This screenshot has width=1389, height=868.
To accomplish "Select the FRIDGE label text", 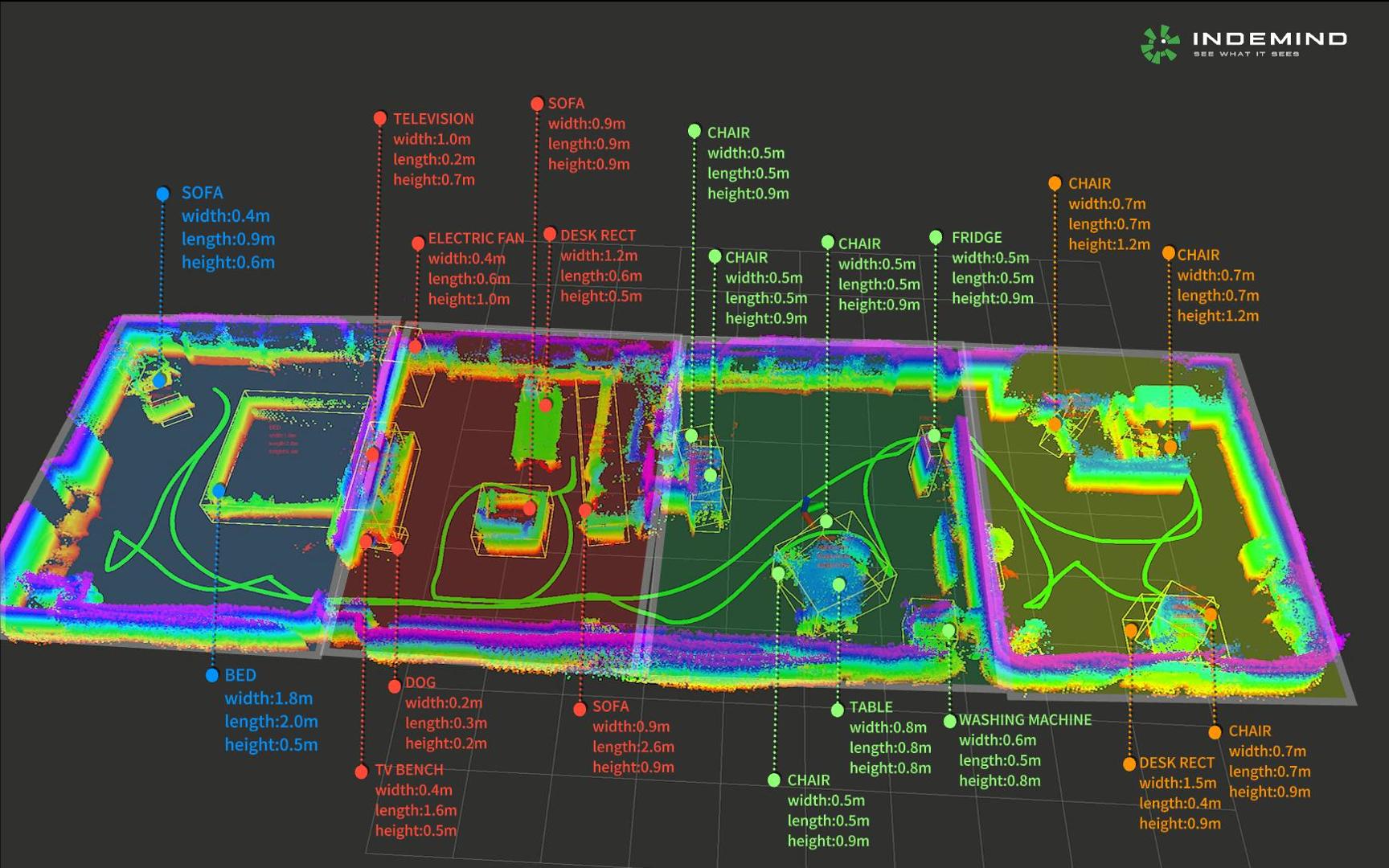I will coord(977,238).
